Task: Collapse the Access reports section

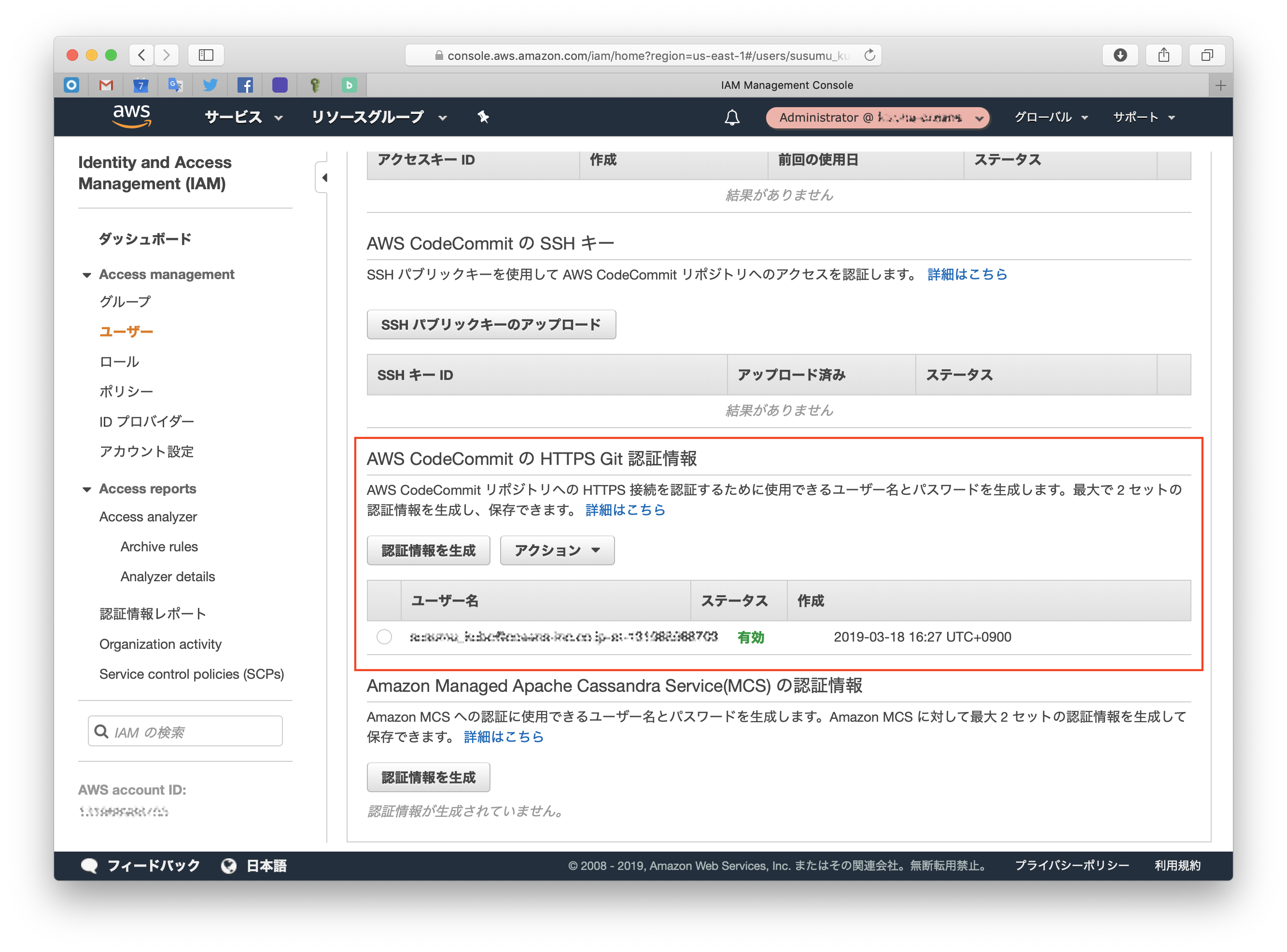Action: tap(86, 488)
